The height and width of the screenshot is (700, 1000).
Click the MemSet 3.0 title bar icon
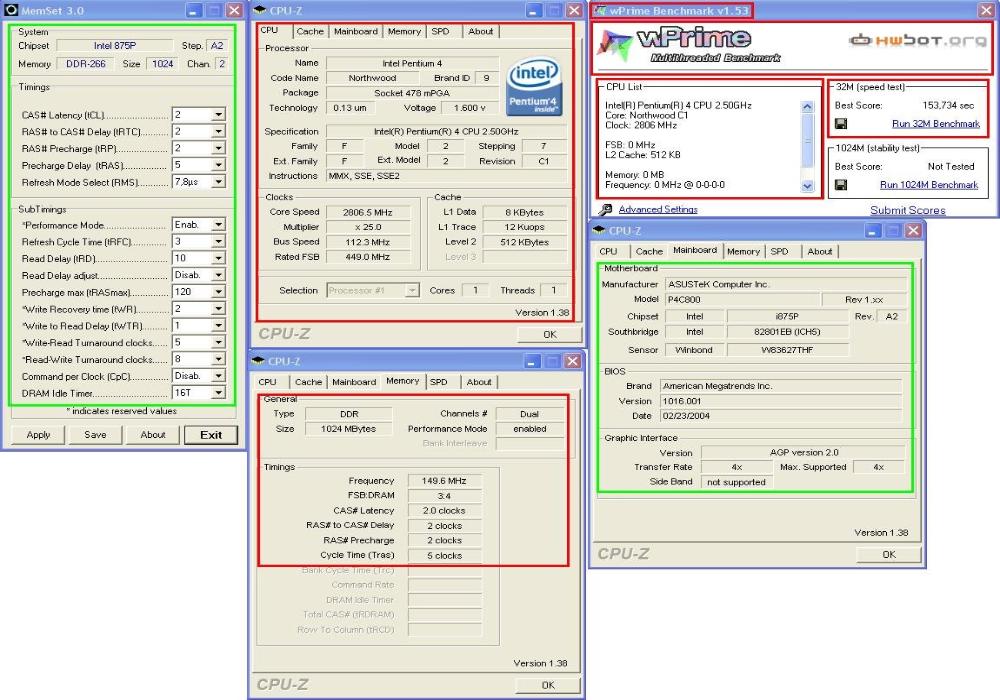(x=11, y=10)
